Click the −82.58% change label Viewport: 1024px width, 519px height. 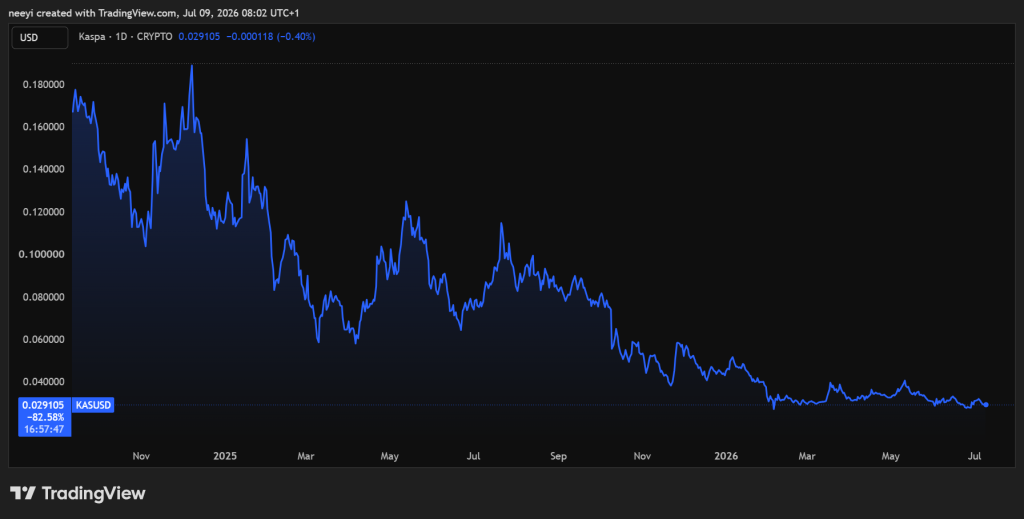click(44, 417)
